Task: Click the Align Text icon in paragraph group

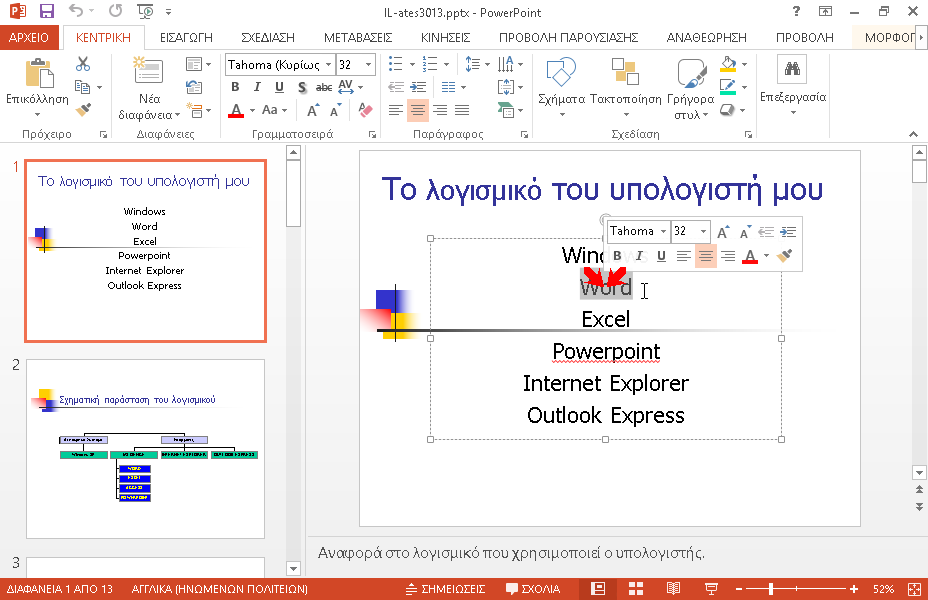Action: coord(506,88)
